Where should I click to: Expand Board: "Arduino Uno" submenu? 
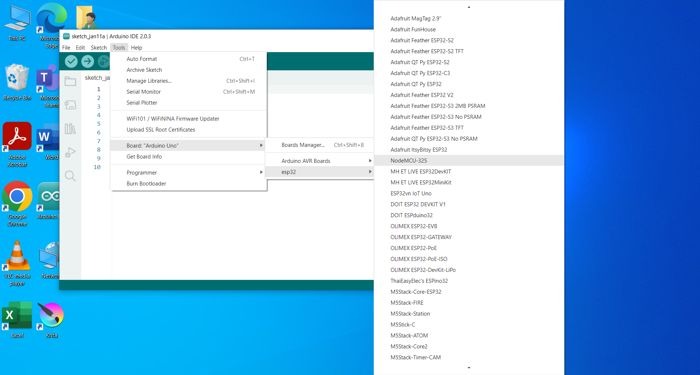pos(189,146)
